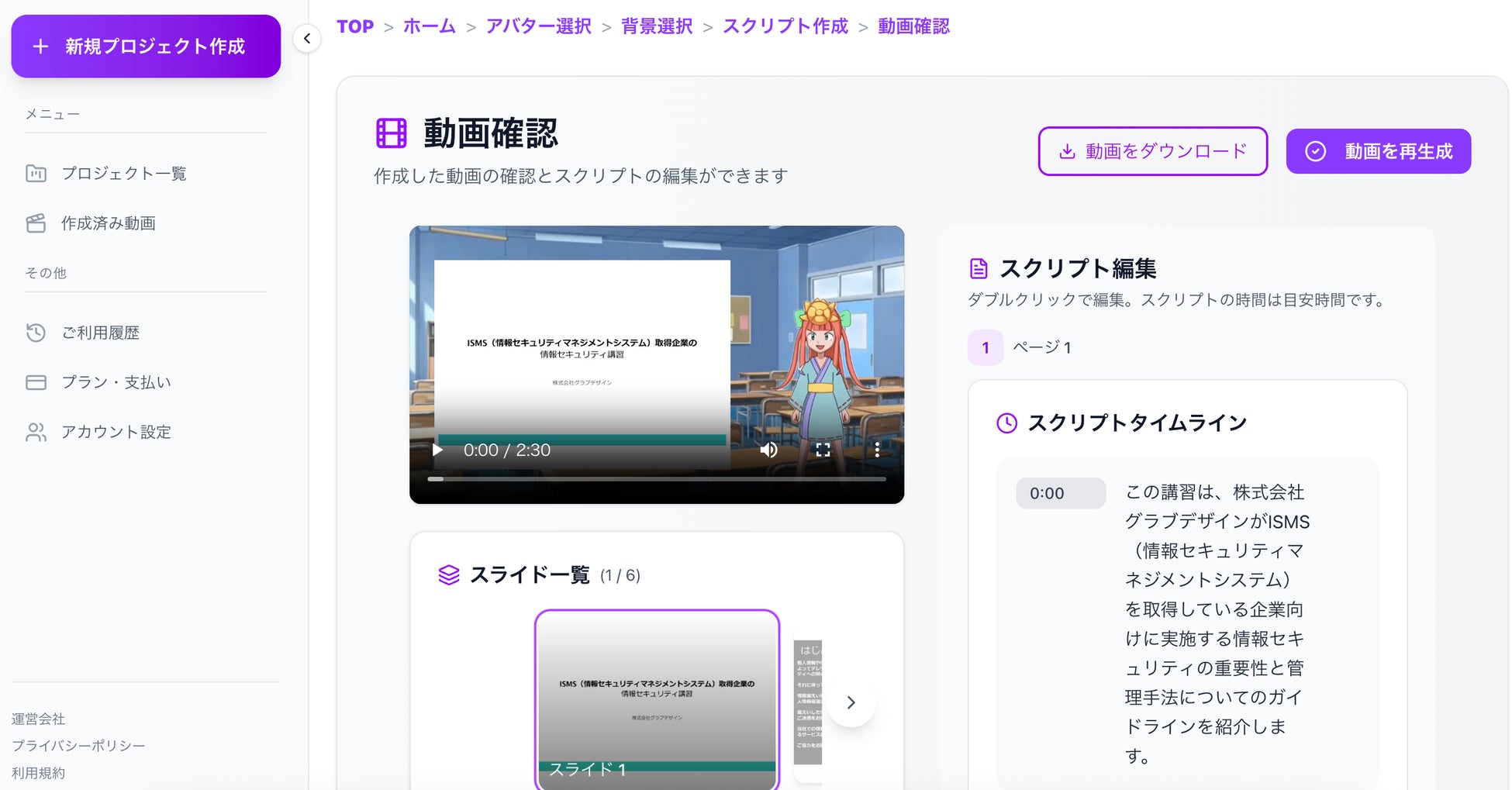1512x790 pixels.
Task: Click the アカウント設定 people icon
Action: [x=36, y=432]
